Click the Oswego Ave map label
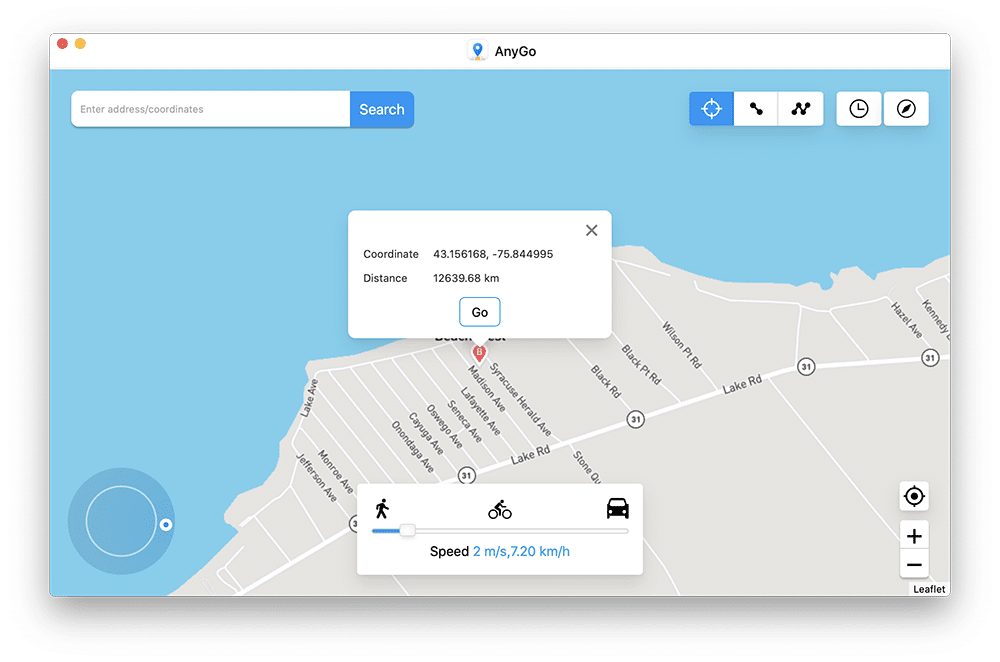Image resolution: width=1000 pixels, height=662 pixels. click(445, 426)
